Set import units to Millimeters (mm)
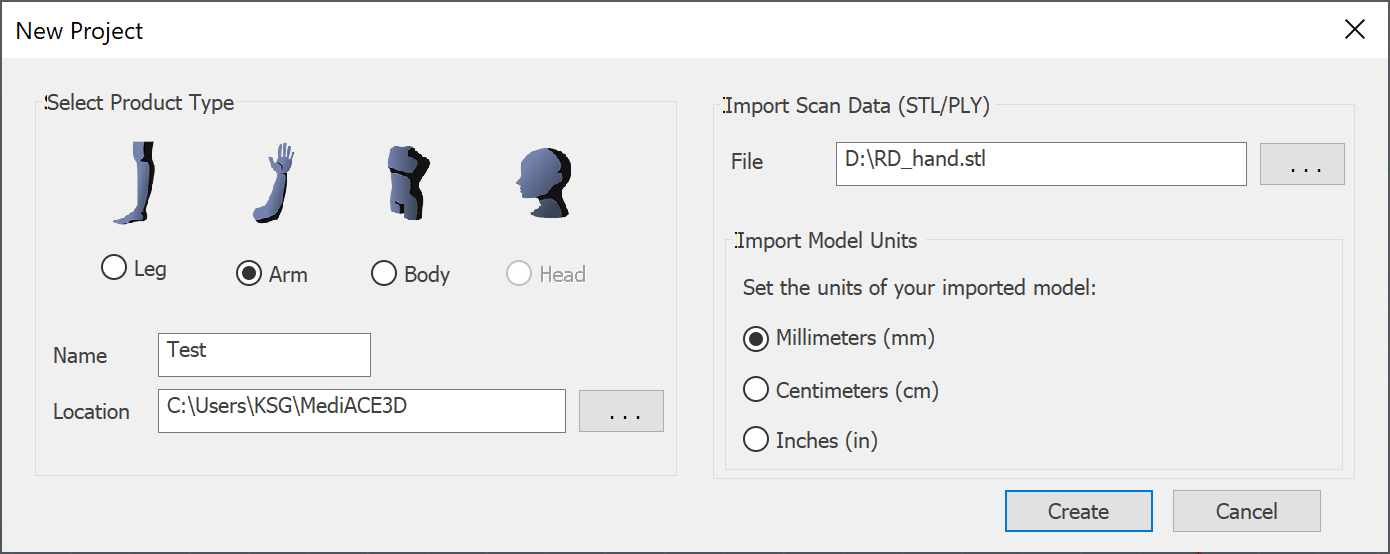This screenshot has height=554, width=1390. point(839,338)
